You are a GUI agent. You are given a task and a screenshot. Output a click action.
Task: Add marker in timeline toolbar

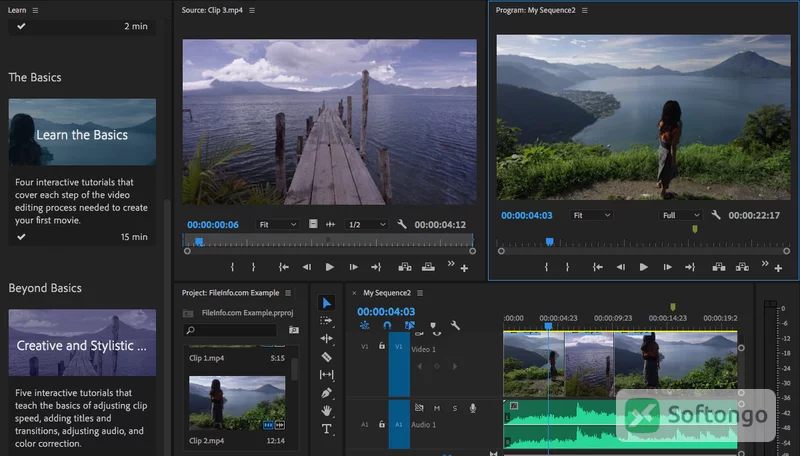(433, 325)
